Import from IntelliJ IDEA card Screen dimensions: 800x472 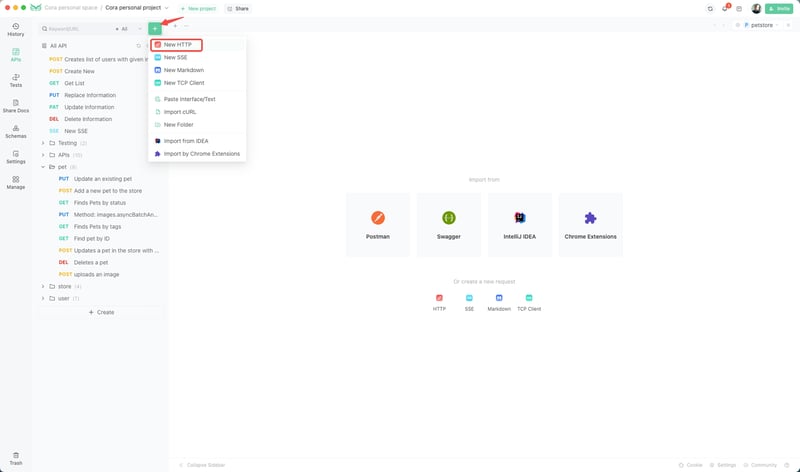click(x=520, y=225)
